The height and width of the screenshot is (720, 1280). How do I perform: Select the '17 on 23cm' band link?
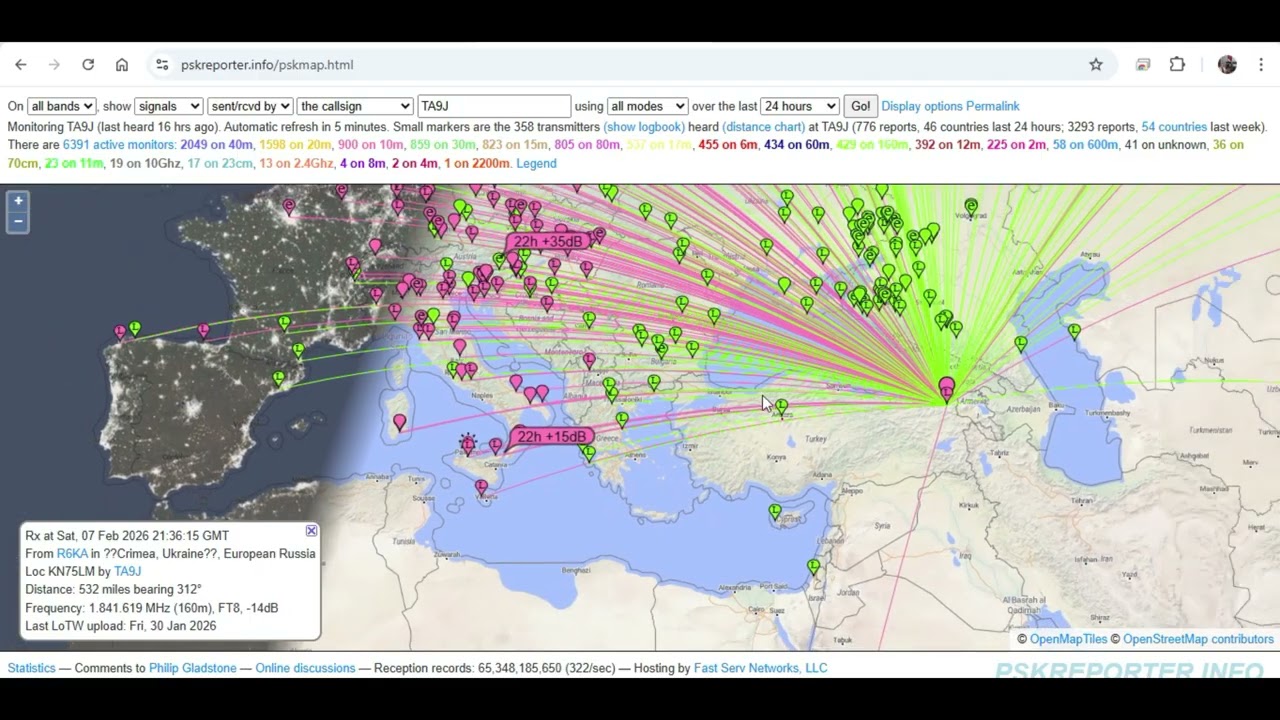click(x=220, y=163)
